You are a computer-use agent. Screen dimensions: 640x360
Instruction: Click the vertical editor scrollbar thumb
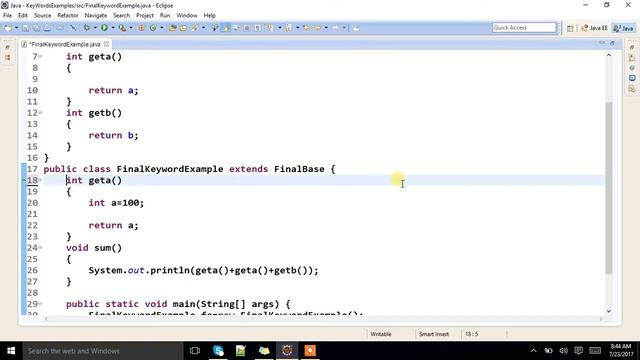pos(609,188)
